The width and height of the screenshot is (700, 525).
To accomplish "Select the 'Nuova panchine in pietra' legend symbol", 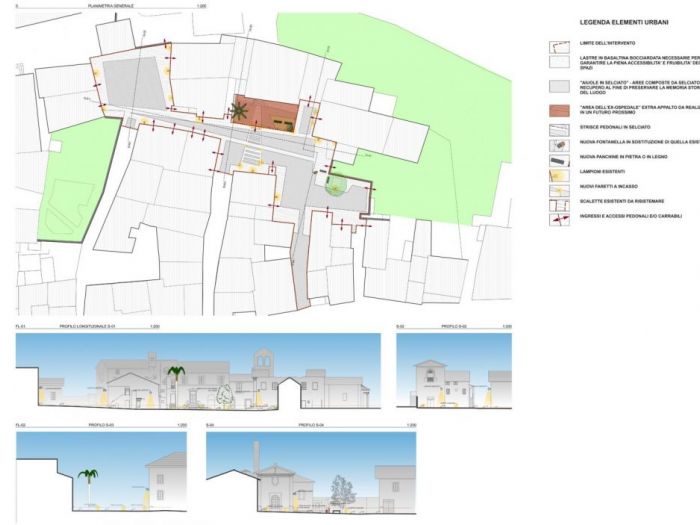I will [x=559, y=160].
